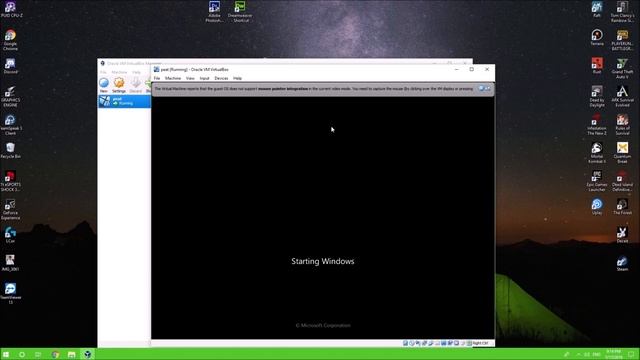Viewport: 640px width, 360px height.
Task: Open the Uplay desktop shortcut
Action: [597, 207]
